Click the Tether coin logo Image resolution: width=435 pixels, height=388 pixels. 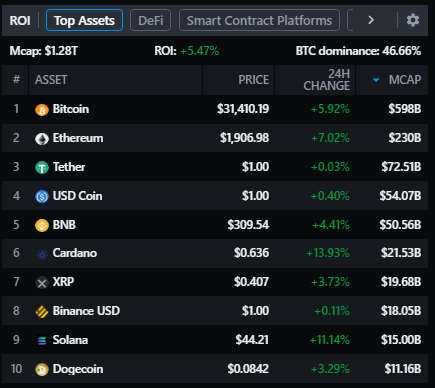click(x=42, y=167)
